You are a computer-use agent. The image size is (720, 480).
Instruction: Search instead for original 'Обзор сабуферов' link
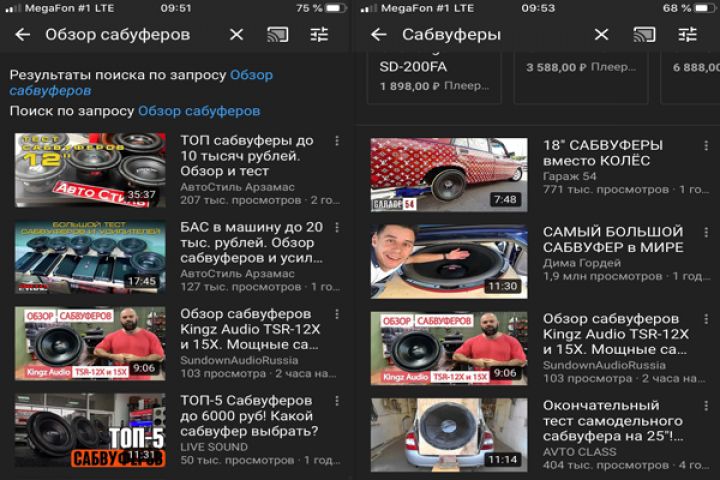click(x=199, y=111)
